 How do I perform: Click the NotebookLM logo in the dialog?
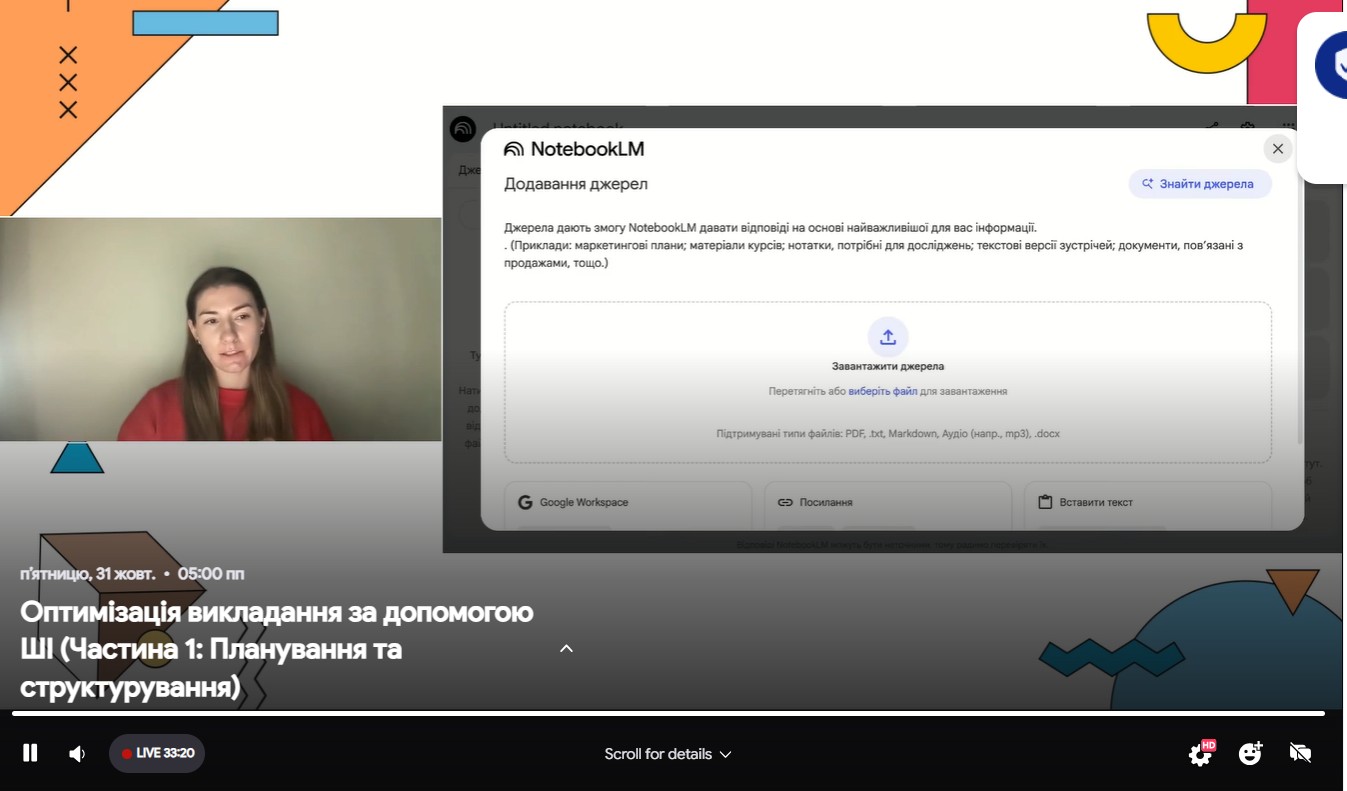click(574, 149)
